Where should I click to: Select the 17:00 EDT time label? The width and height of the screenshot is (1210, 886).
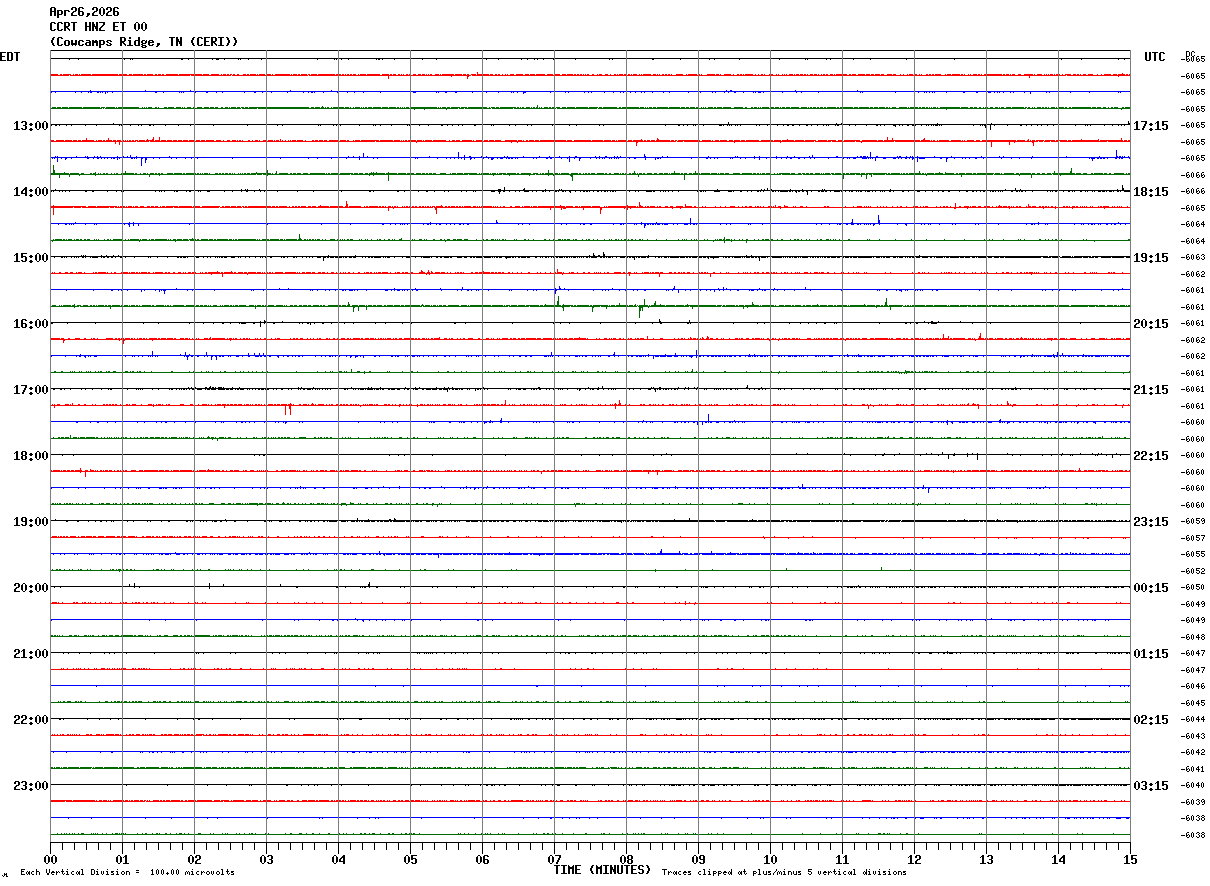tap(30, 389)
